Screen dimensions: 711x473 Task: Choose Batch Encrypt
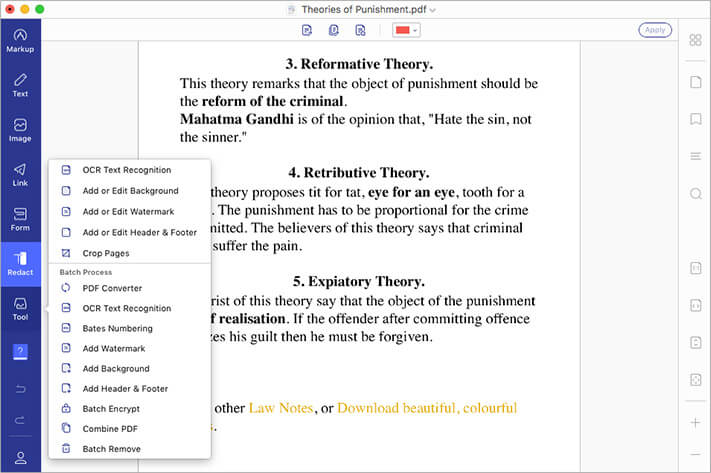pos(130,409)
